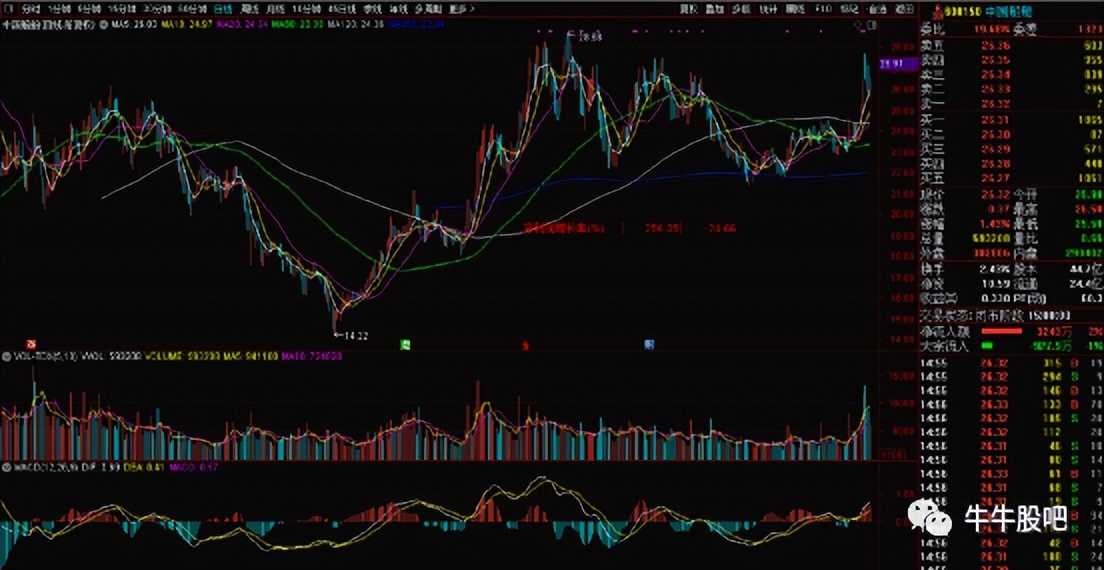Select the 60分钟 period tab
The height and width of the screenshot is (570, 1104).
(x=192, y=10)
